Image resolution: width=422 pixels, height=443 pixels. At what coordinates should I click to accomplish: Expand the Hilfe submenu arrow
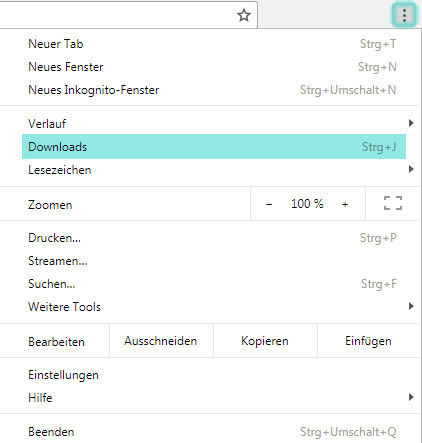pyautogui.click(x=411, y=397)
